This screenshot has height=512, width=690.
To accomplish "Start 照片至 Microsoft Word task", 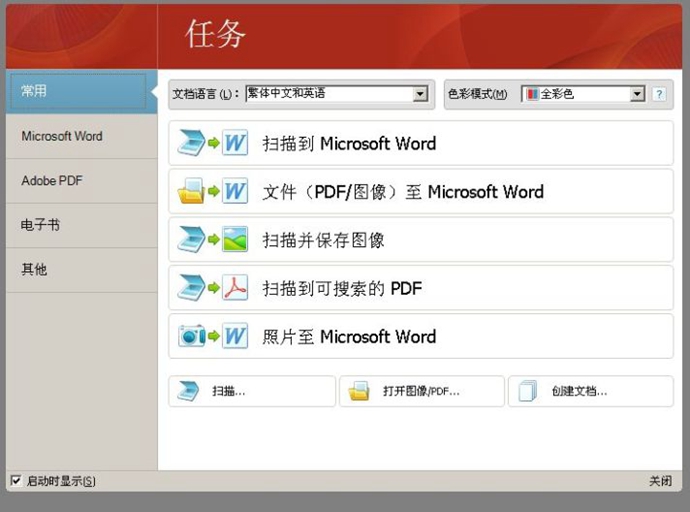I will tap(421, 336).
